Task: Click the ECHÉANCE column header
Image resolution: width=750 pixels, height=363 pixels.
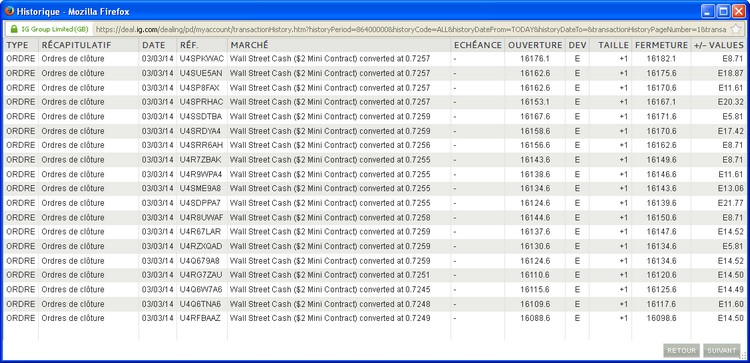Action: tap(478, 45)
